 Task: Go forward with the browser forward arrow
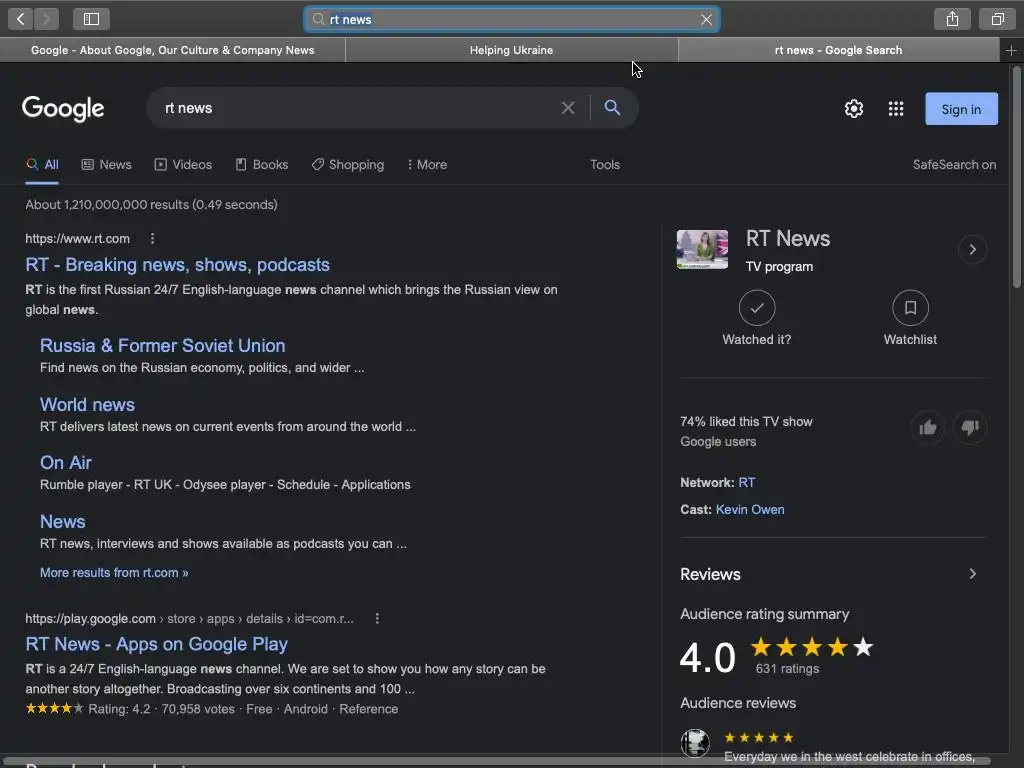46,19
